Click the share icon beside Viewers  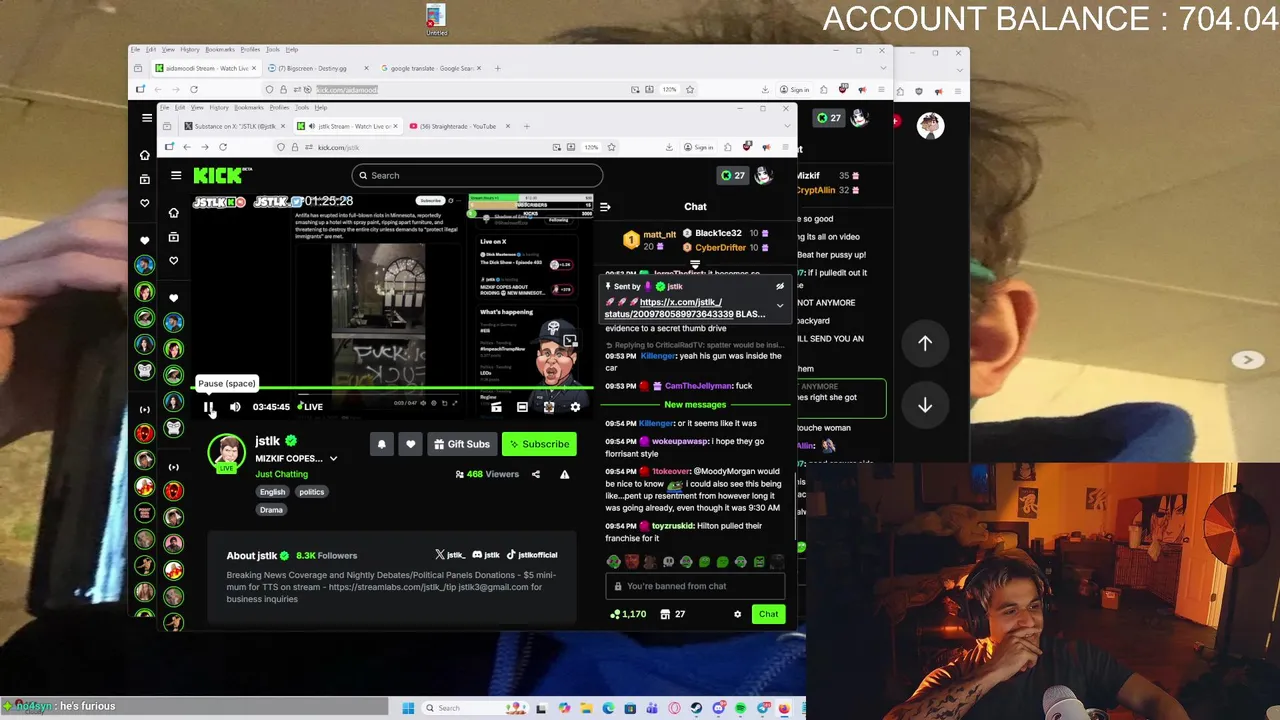tap(536, 474)
